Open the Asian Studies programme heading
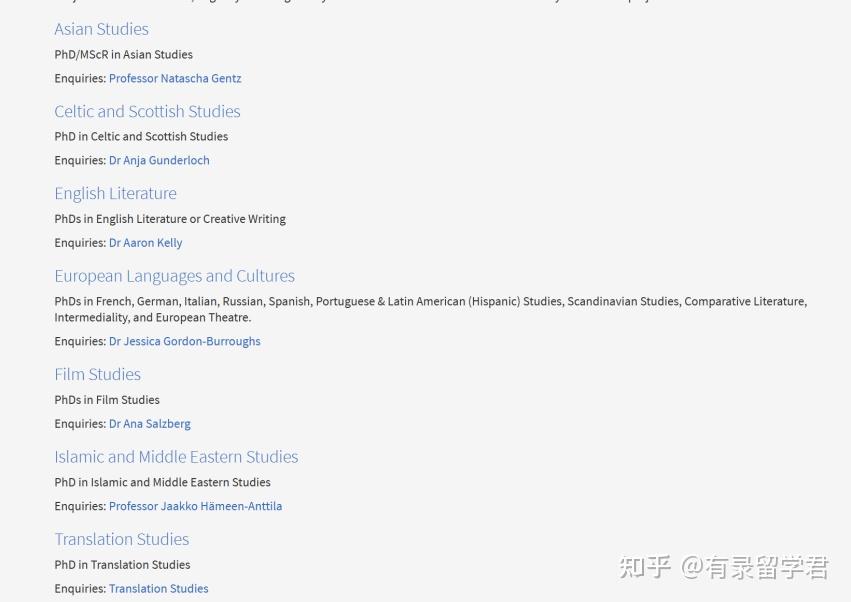This screenshot has height=602, width=851. coord(101,29)
